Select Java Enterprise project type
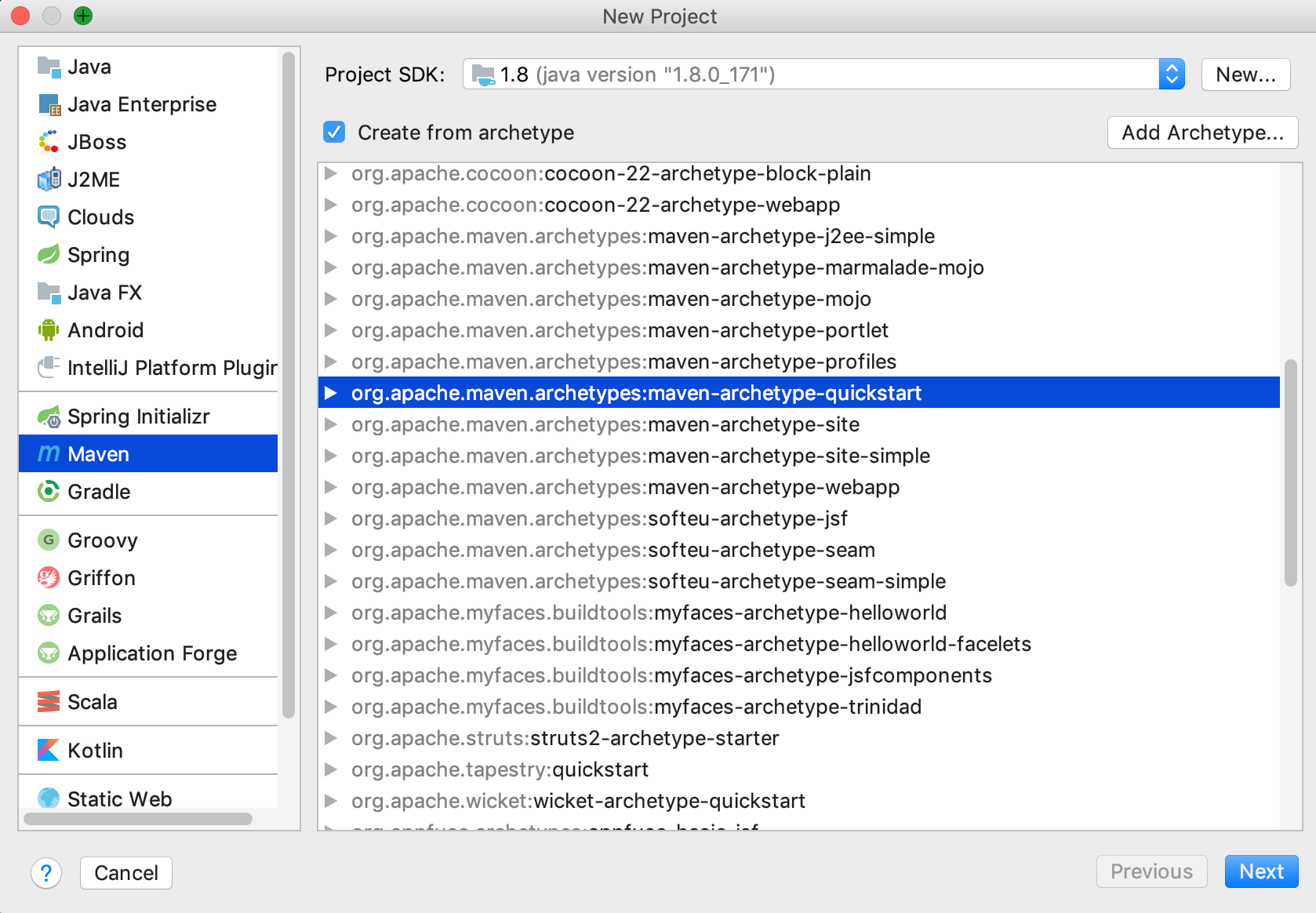The image size is (1316, 913). [x=148, y=104]
